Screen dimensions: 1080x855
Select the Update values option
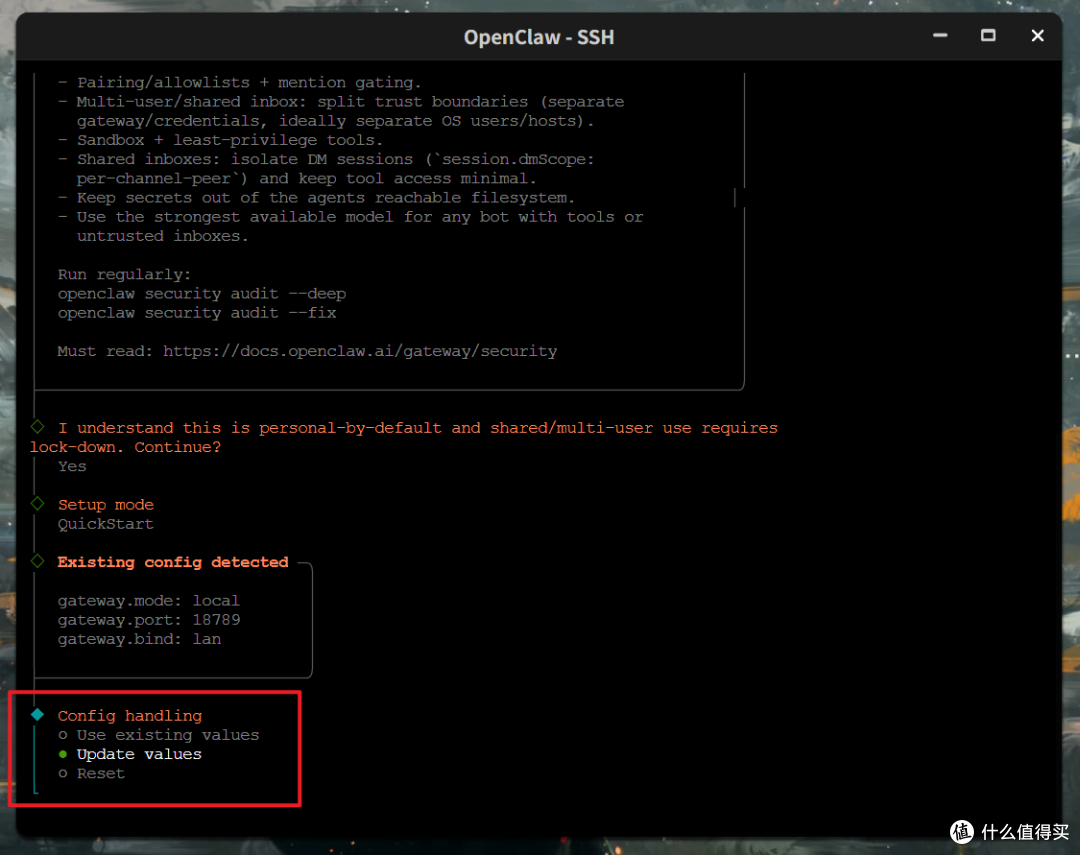[130, 754]
